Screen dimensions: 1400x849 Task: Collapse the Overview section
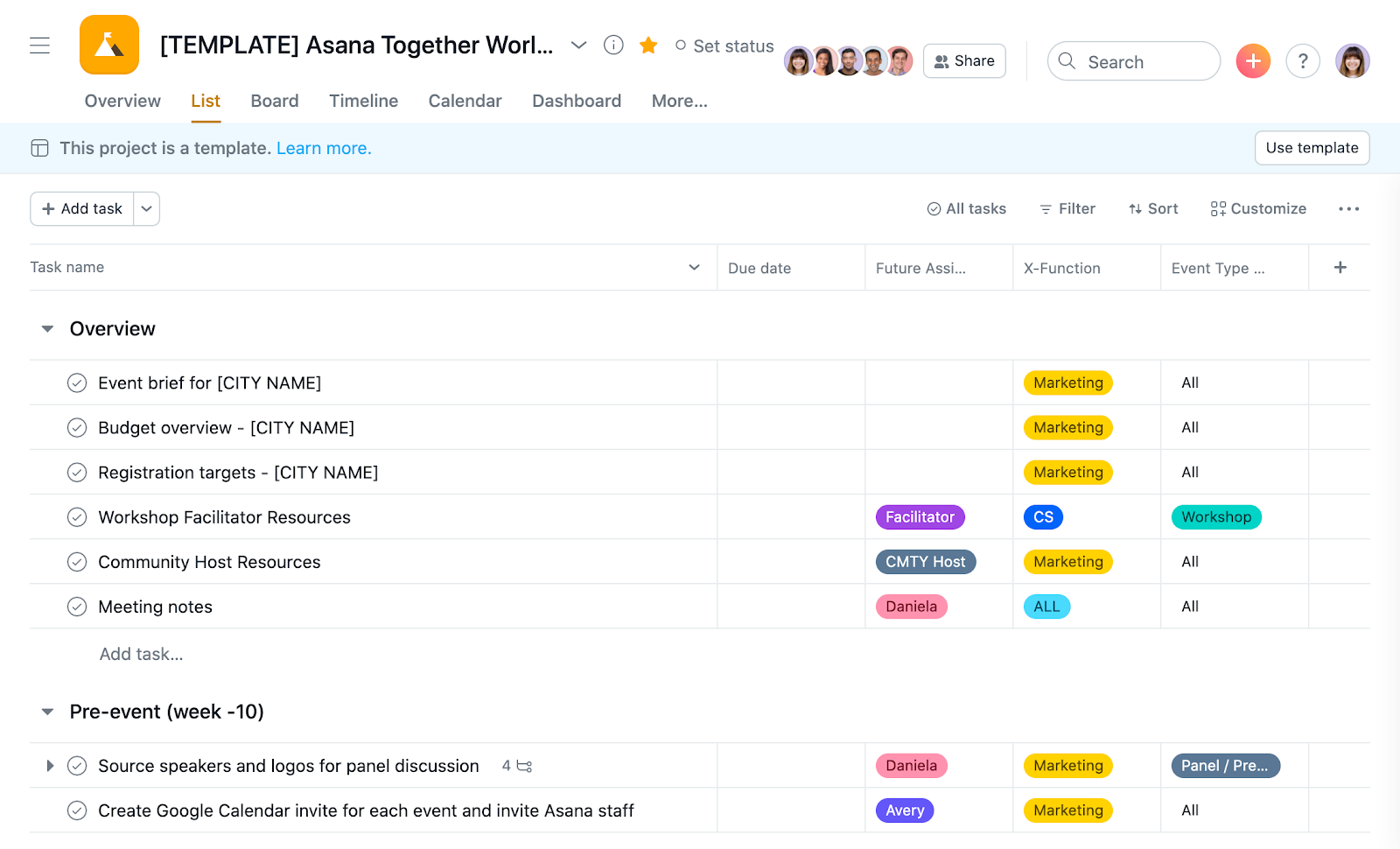(48, 329)
